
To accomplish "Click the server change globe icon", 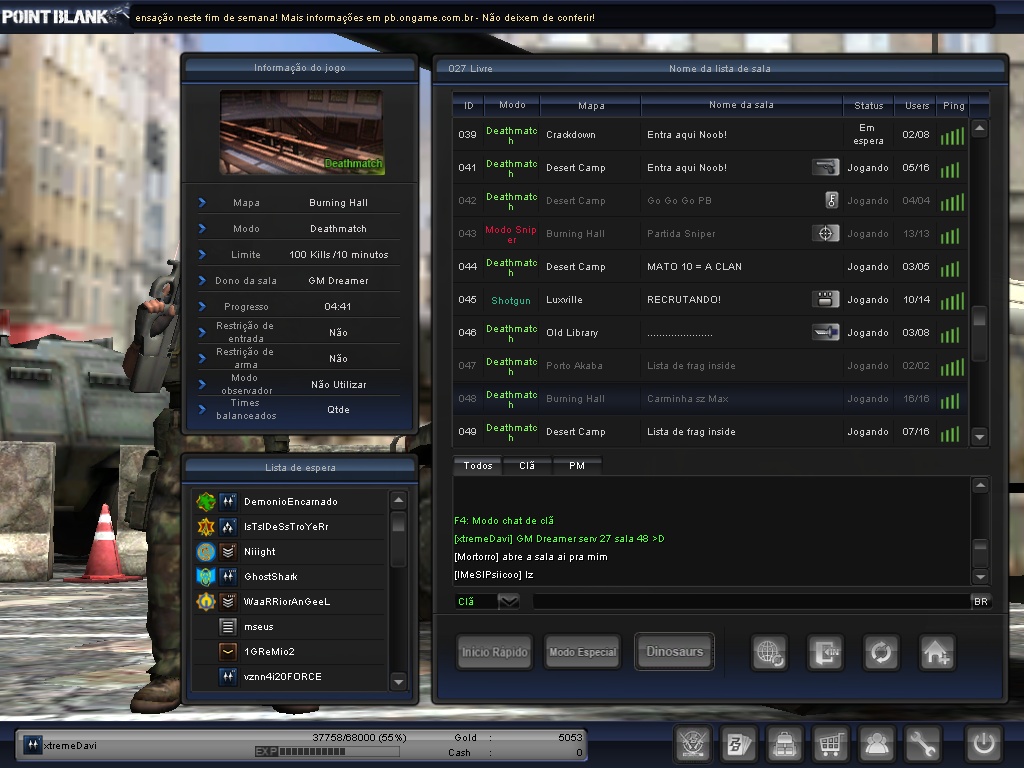I will click(769, 652).
